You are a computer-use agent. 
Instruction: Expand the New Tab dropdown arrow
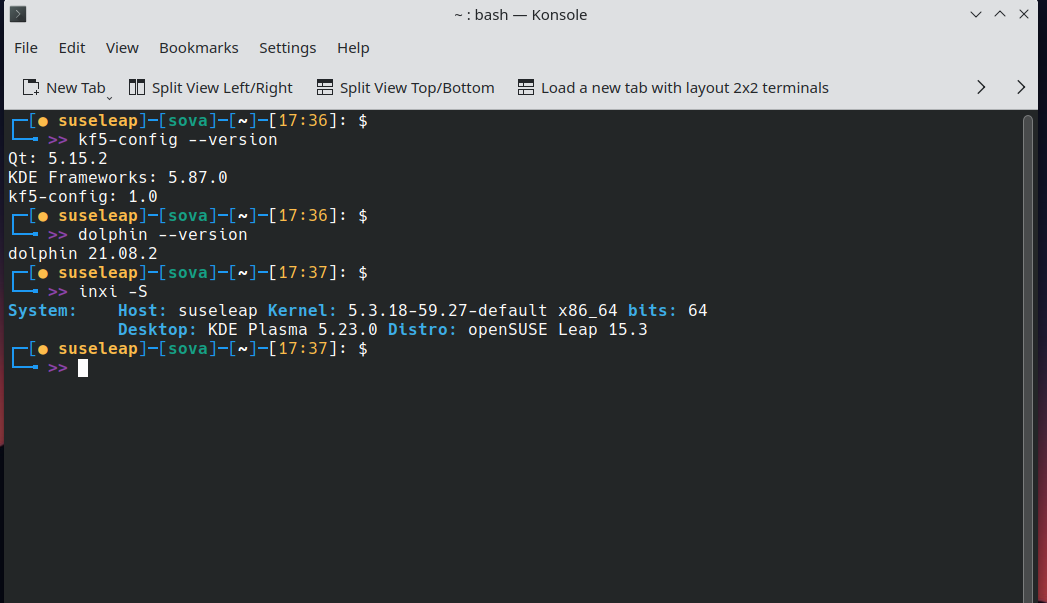point(110,98)
